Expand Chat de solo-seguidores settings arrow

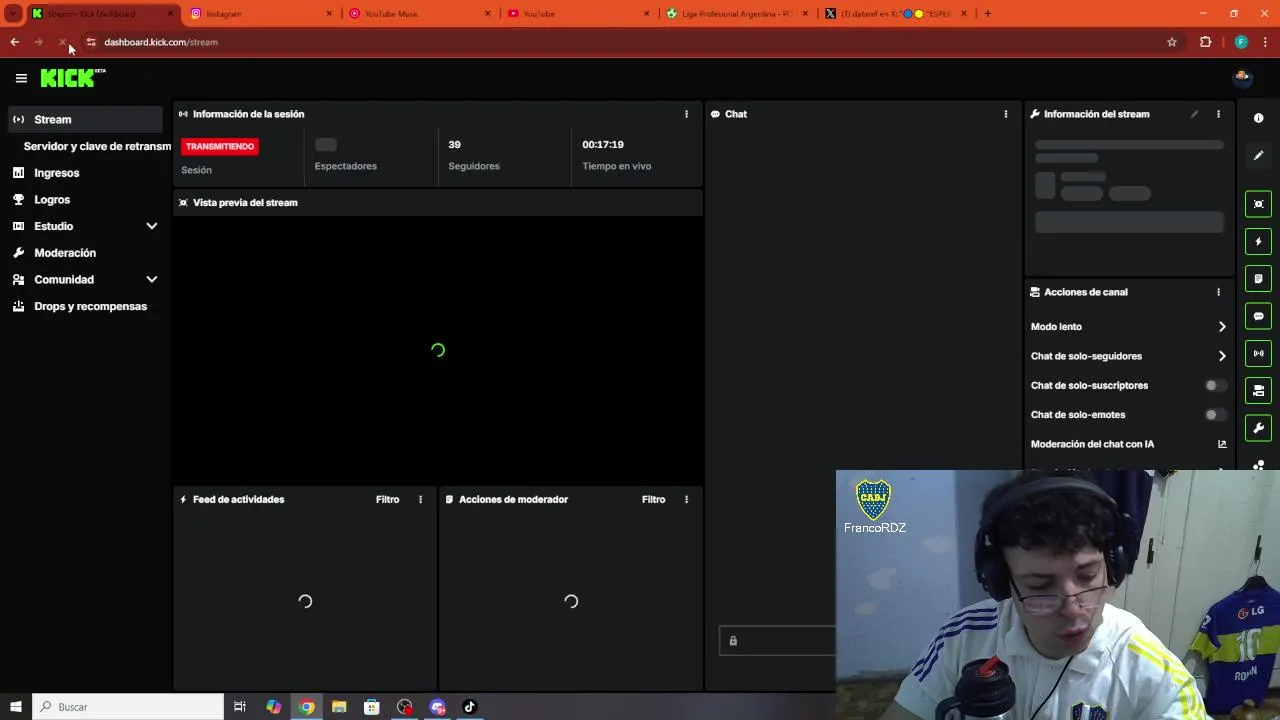click(1222, 356)
